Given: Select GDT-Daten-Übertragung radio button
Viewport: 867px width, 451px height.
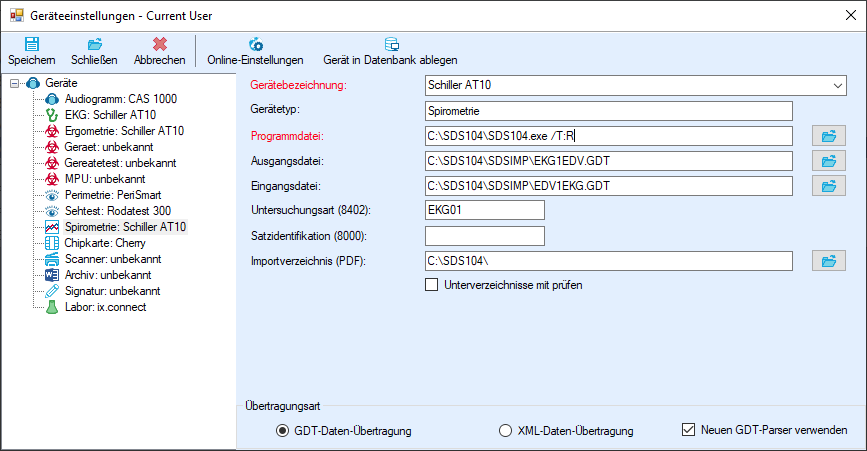Looking at the screenshot, I should pos(283,431).
